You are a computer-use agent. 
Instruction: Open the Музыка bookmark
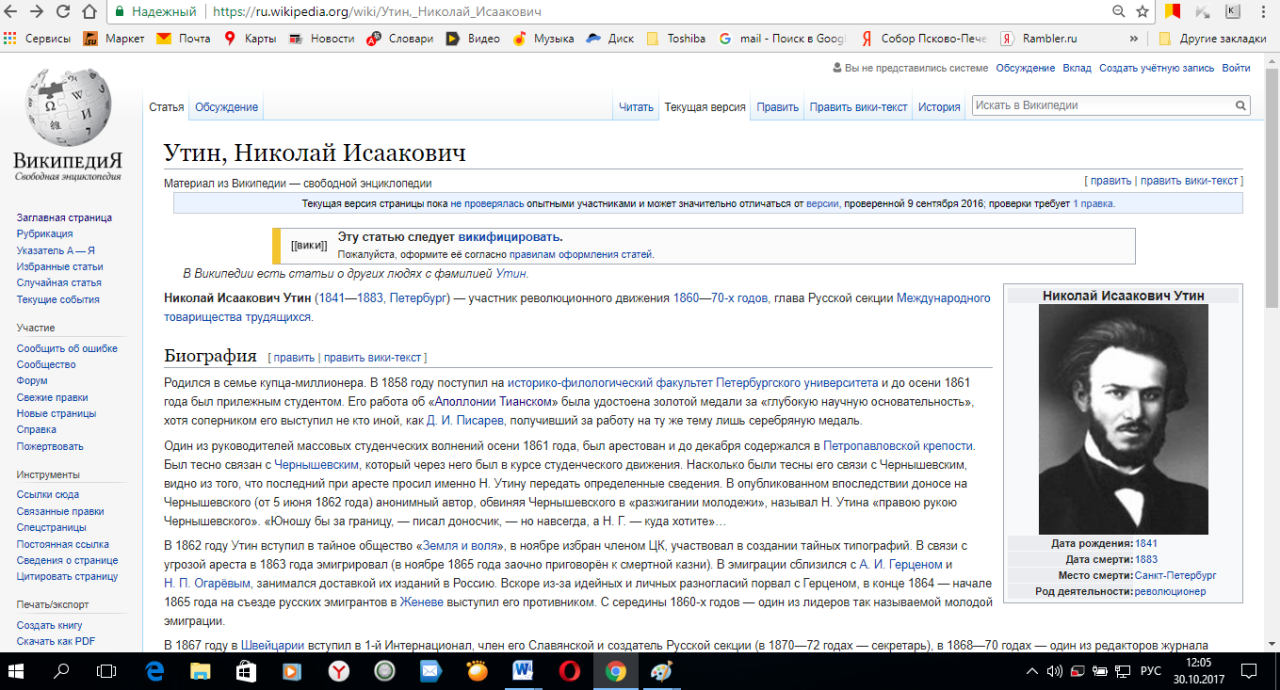pyautogui.click(x=543, y=39)
